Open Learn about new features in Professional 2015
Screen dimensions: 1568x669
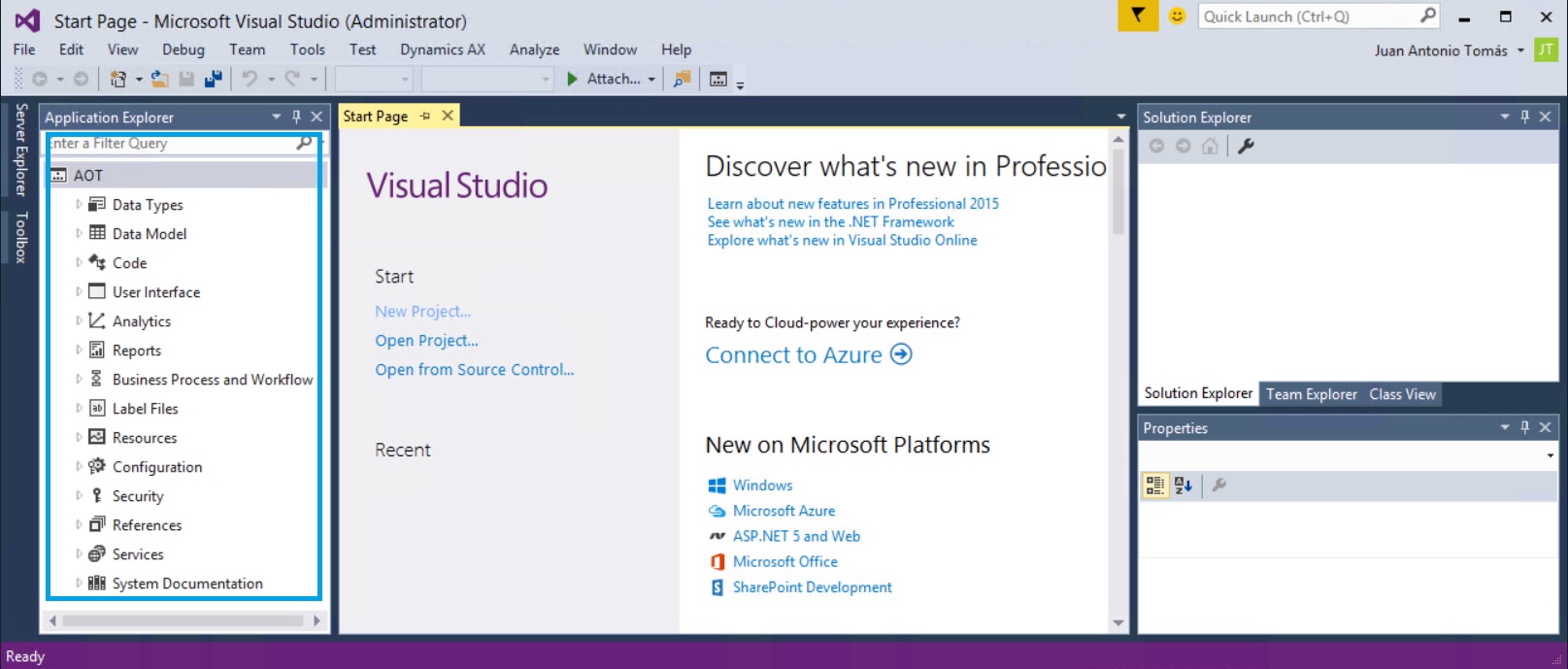click(852, 204)
